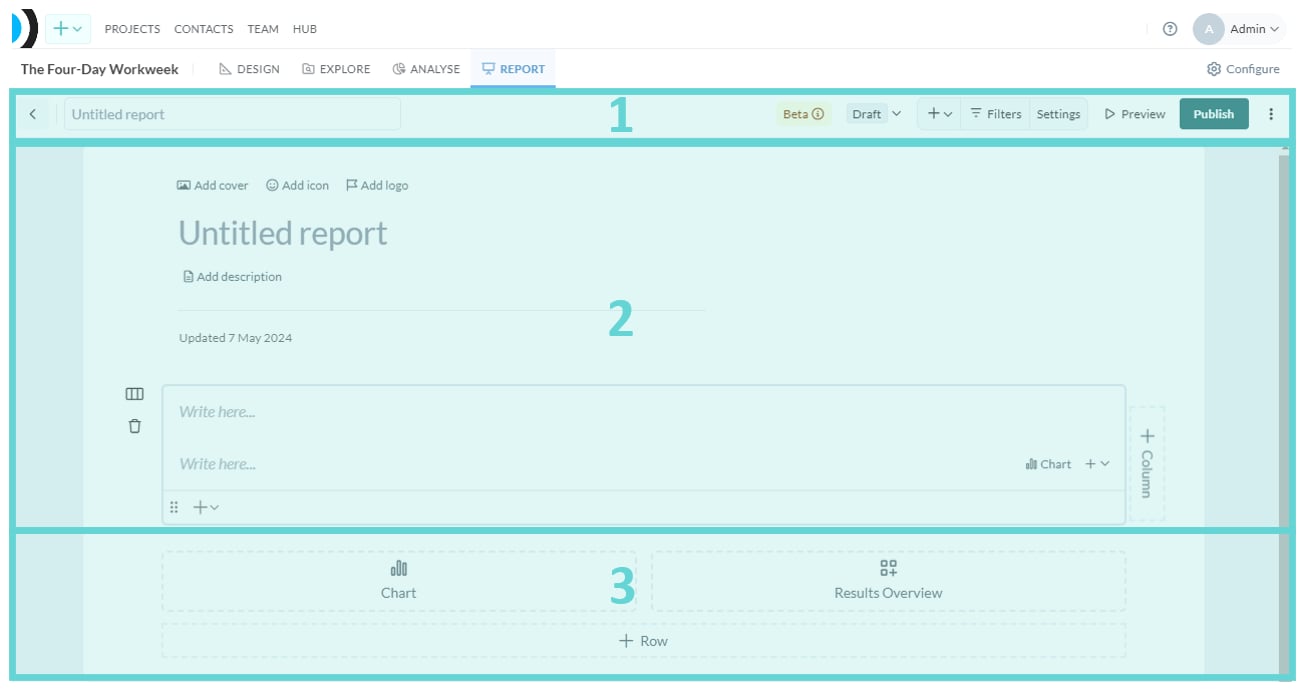
Task: Click 'The Four-Day Workweek' project title
Action: click(x=100, y=69)
